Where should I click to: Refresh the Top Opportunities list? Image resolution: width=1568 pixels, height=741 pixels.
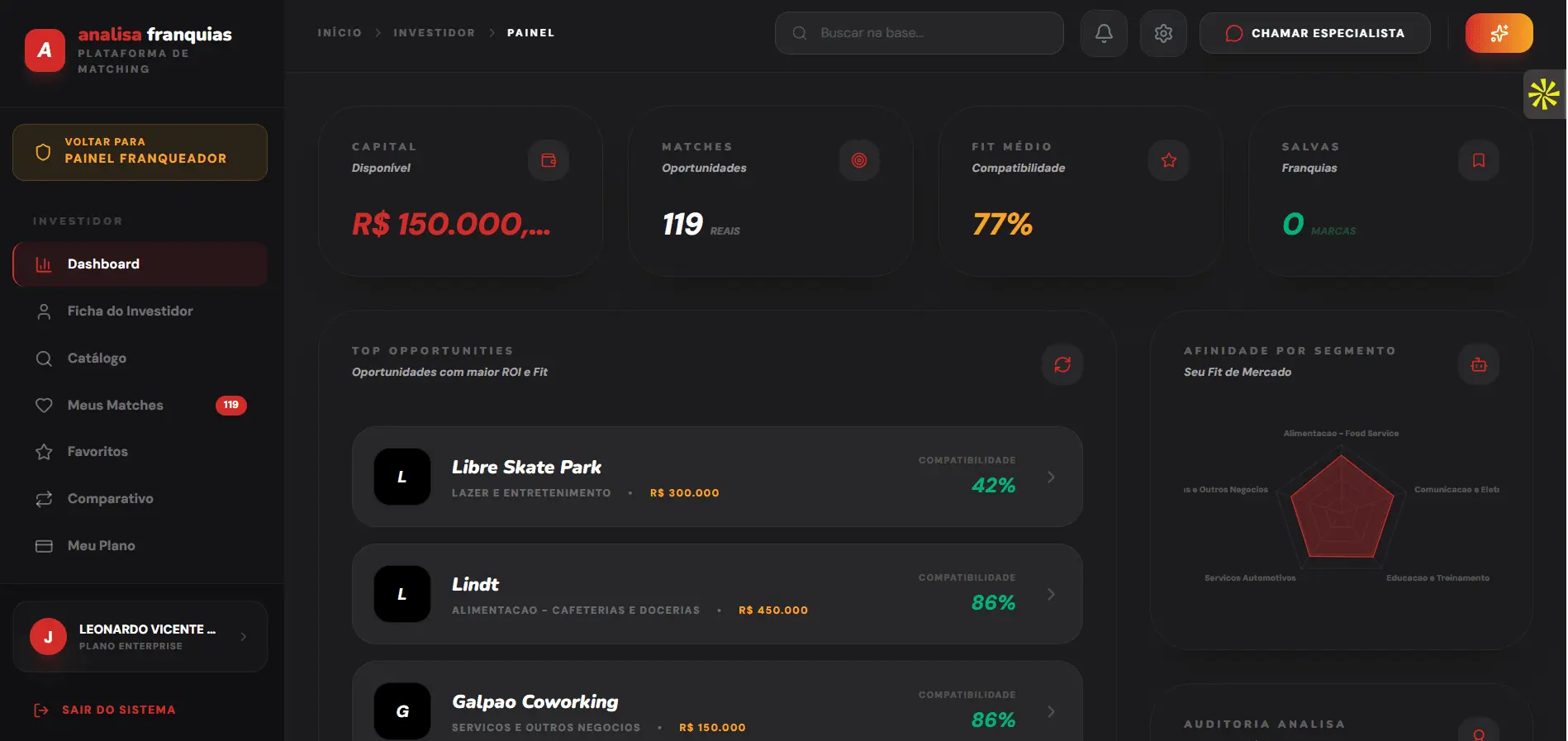pyautogui.click(x=1062, y=364)
